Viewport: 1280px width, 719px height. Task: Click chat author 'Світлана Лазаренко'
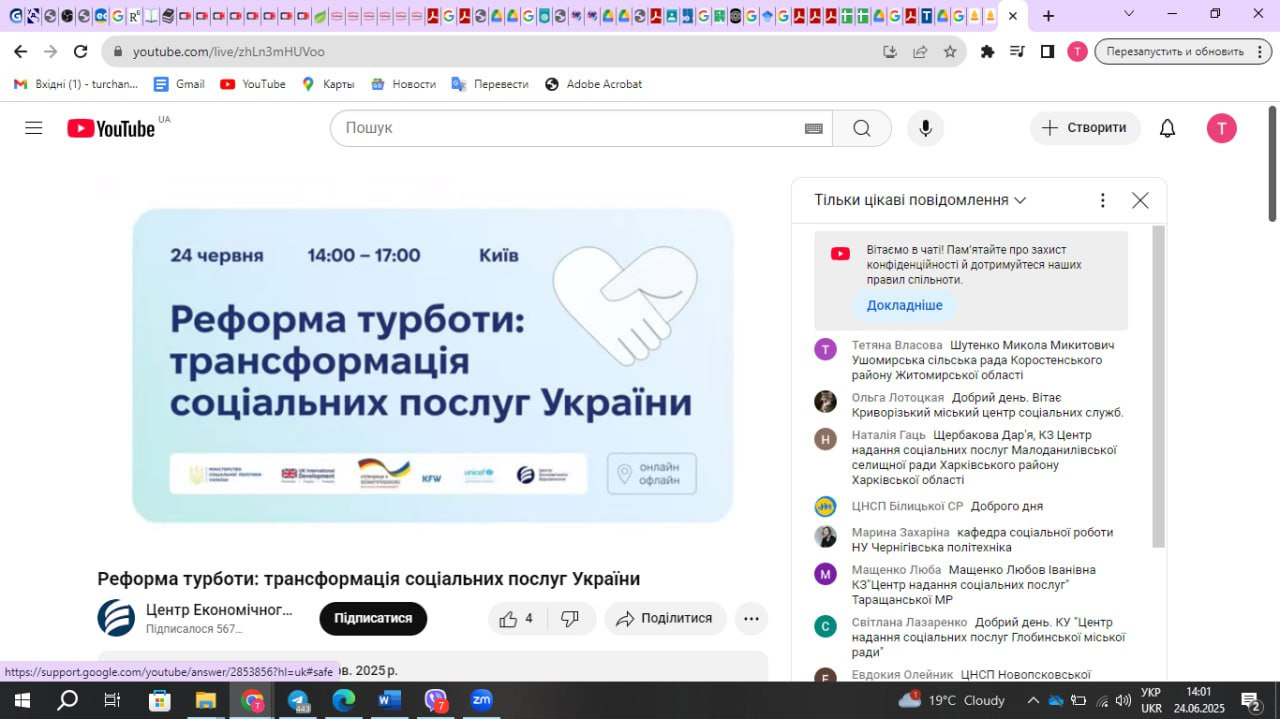(910, 622)
